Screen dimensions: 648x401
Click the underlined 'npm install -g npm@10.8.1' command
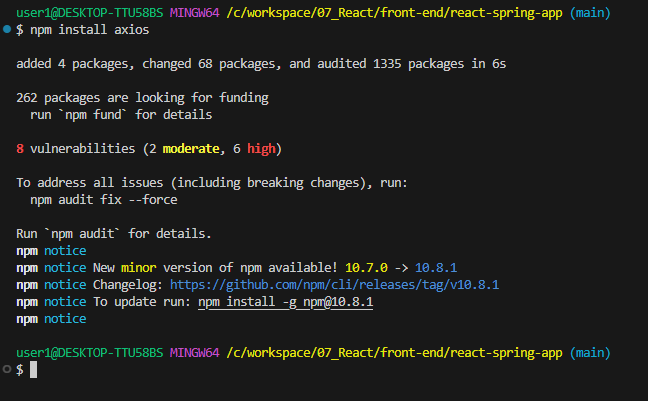pos(286,302)
